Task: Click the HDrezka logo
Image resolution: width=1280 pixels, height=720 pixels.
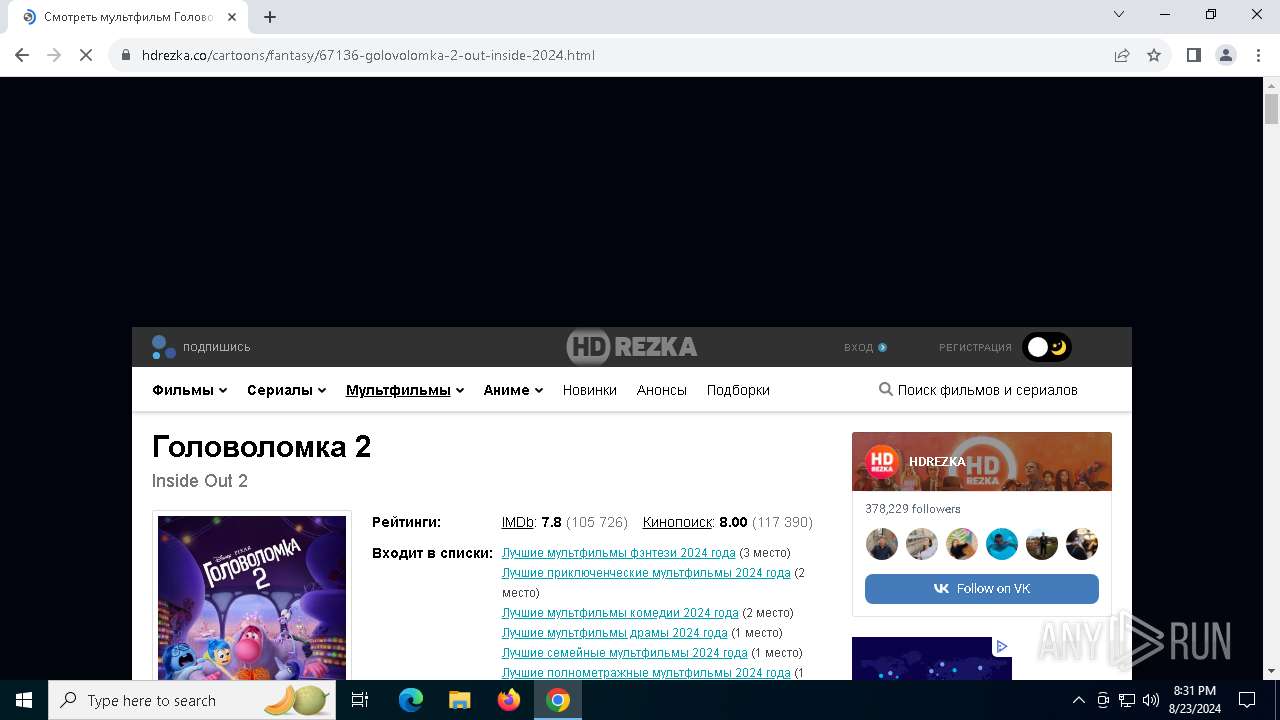Action: (632, 347)
